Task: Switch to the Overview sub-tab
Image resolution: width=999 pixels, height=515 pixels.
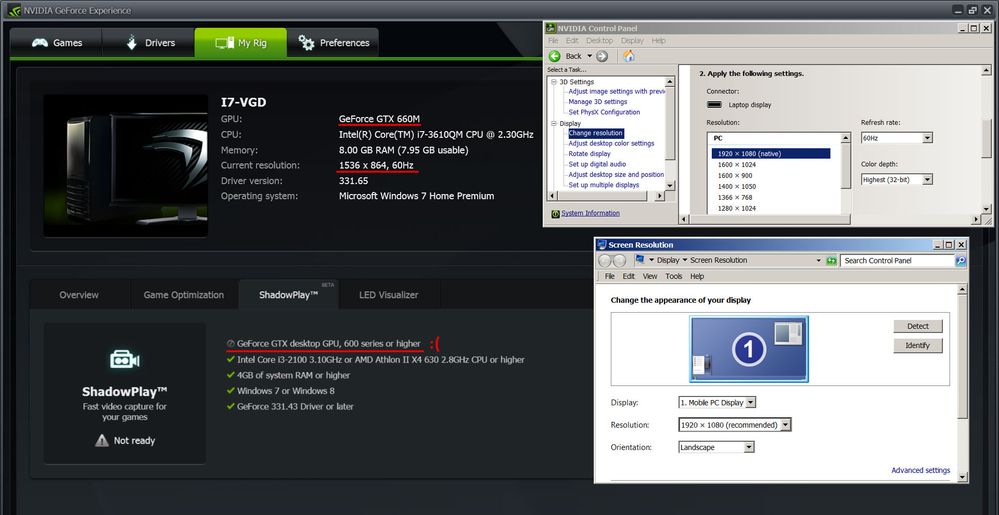Action: point(79,295)
